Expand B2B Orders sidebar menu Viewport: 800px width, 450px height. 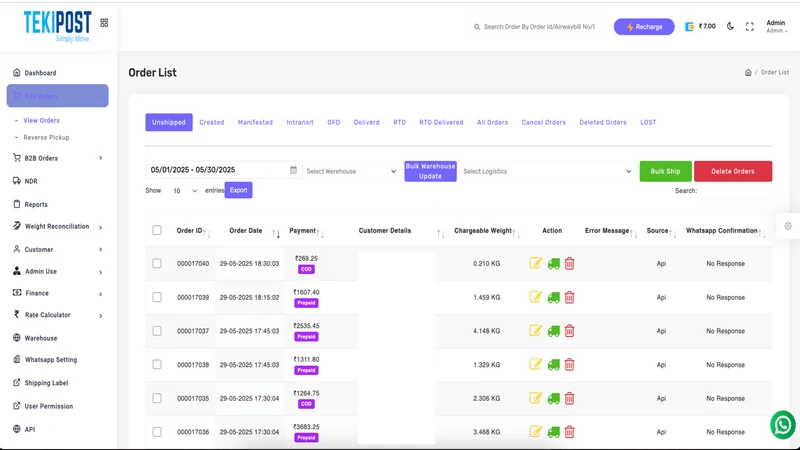pos(58,158)
